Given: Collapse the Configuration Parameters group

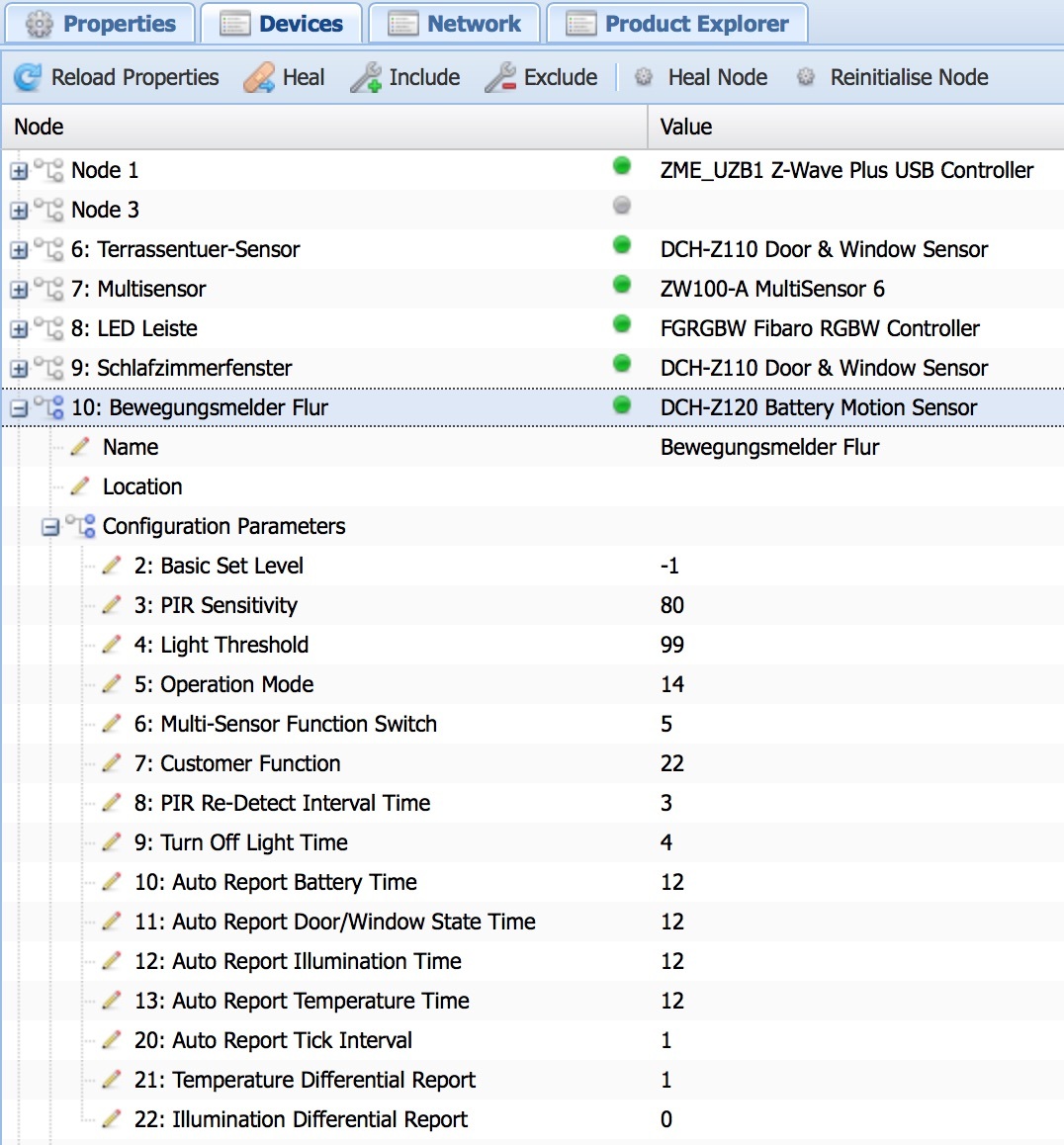Looking at the screenshot, I should tap(50, 527).
